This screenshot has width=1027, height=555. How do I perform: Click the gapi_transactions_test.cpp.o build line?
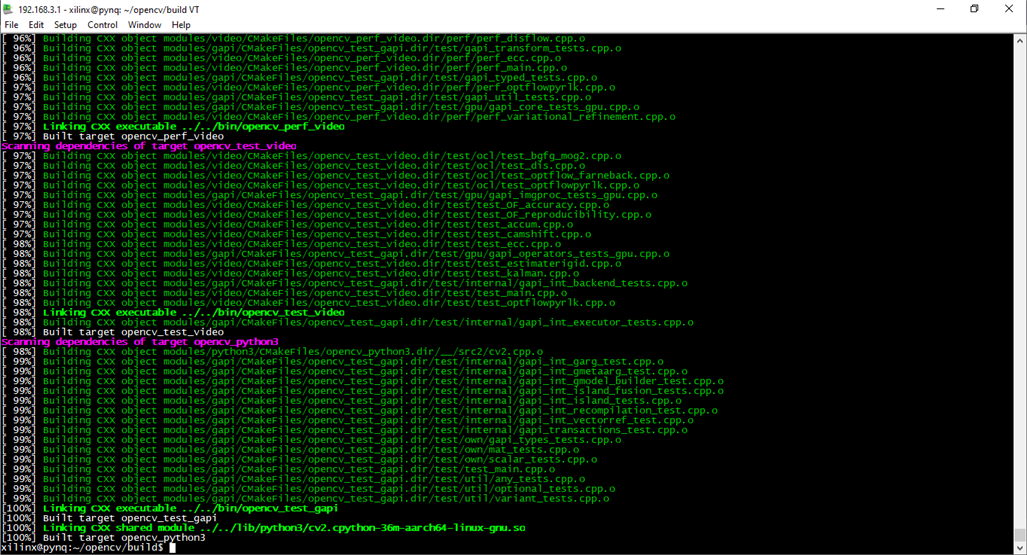345,430
